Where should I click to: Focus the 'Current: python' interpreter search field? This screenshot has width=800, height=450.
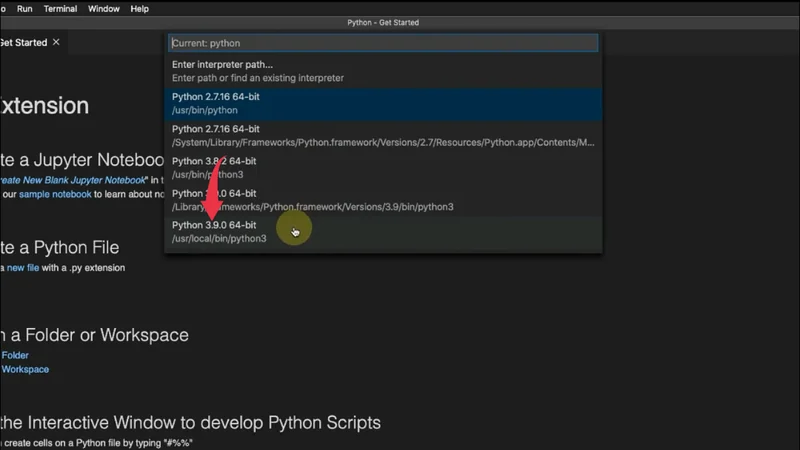pyautogui.click(x=383, y=43)
